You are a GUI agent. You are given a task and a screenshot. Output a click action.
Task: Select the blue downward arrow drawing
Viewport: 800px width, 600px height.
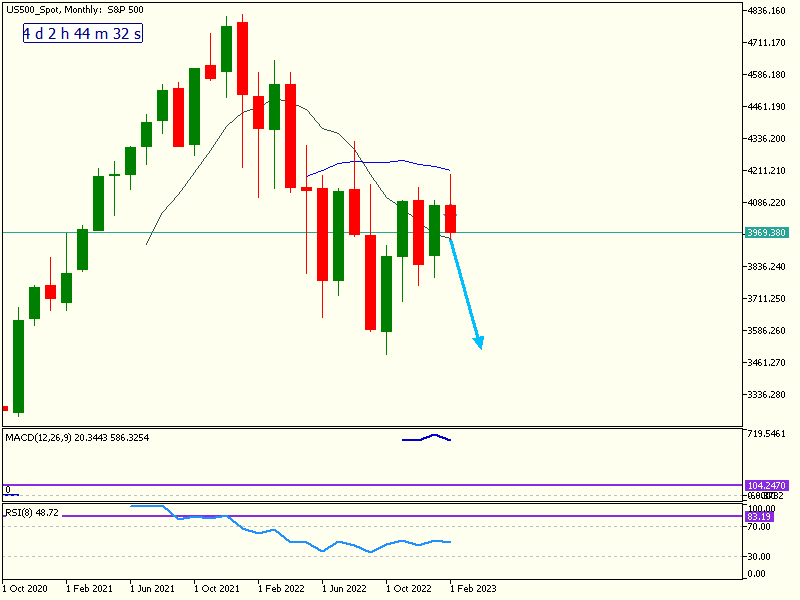pos(468,295)
